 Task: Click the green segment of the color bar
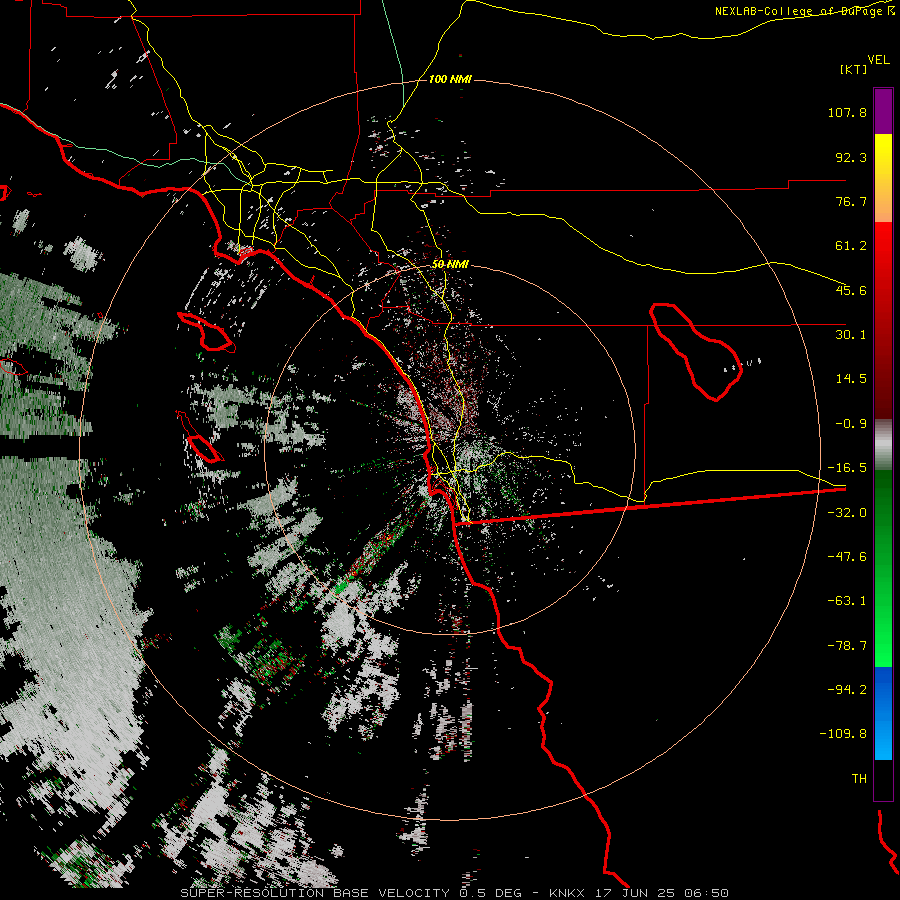tap(883, 568)
